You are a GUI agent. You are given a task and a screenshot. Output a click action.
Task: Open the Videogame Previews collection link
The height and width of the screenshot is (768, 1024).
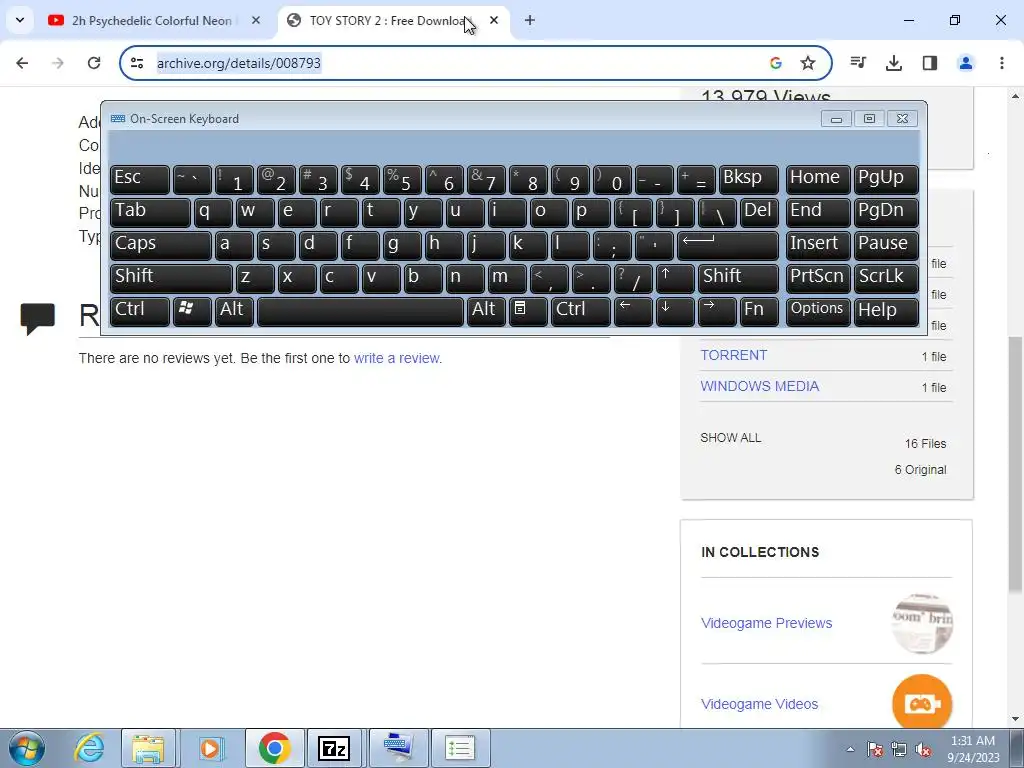coord(766,623)
